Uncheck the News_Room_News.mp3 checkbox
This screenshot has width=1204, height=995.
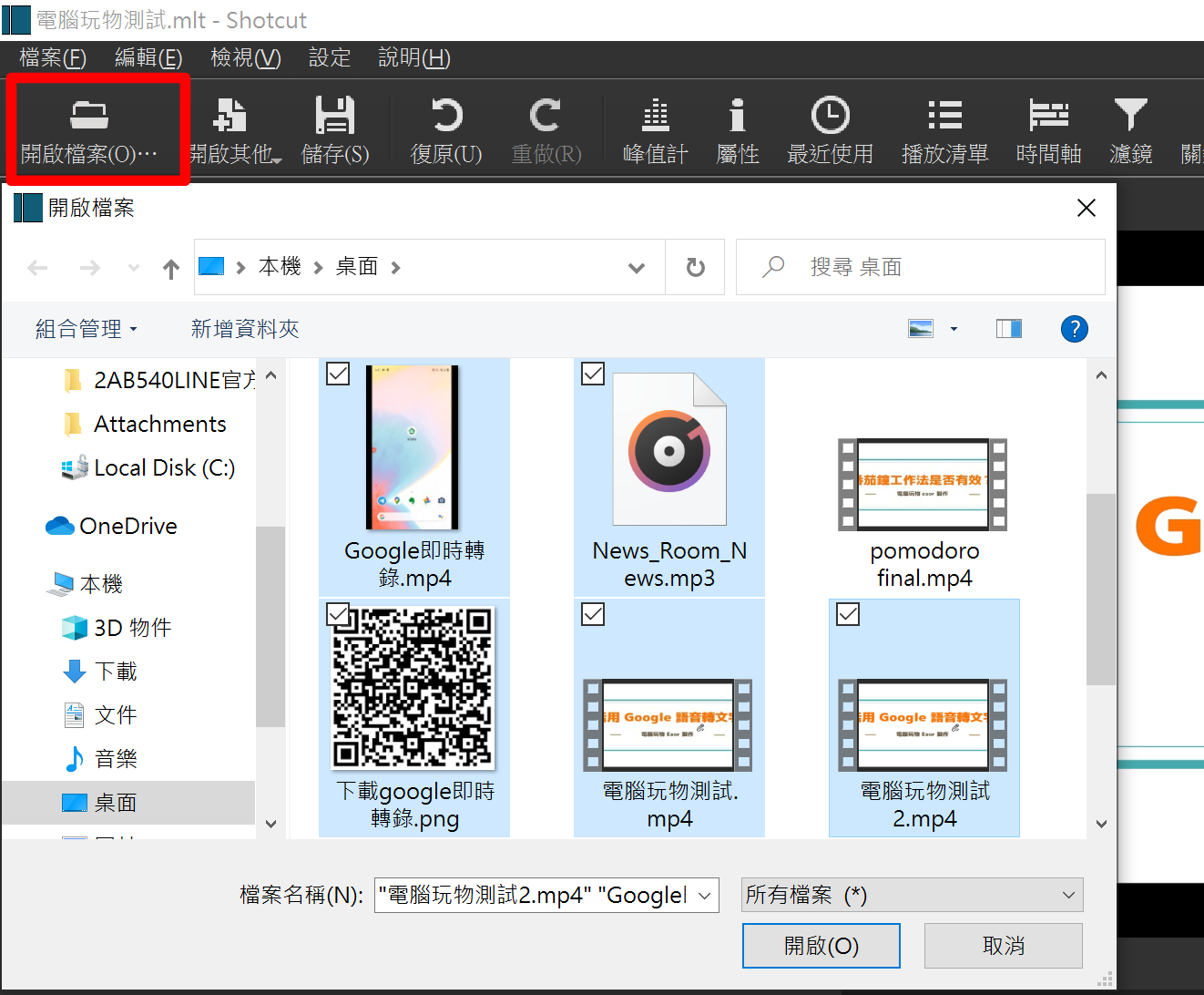(x=593, y=374)
